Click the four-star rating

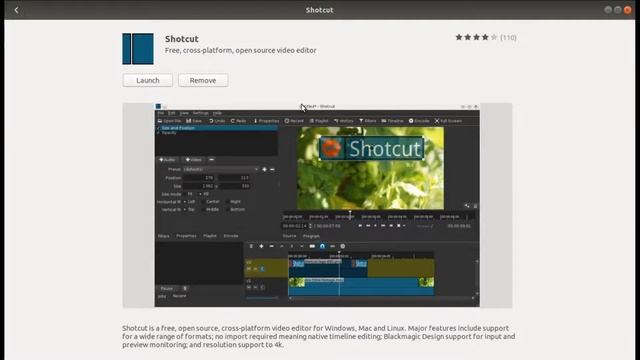[476, 38]
